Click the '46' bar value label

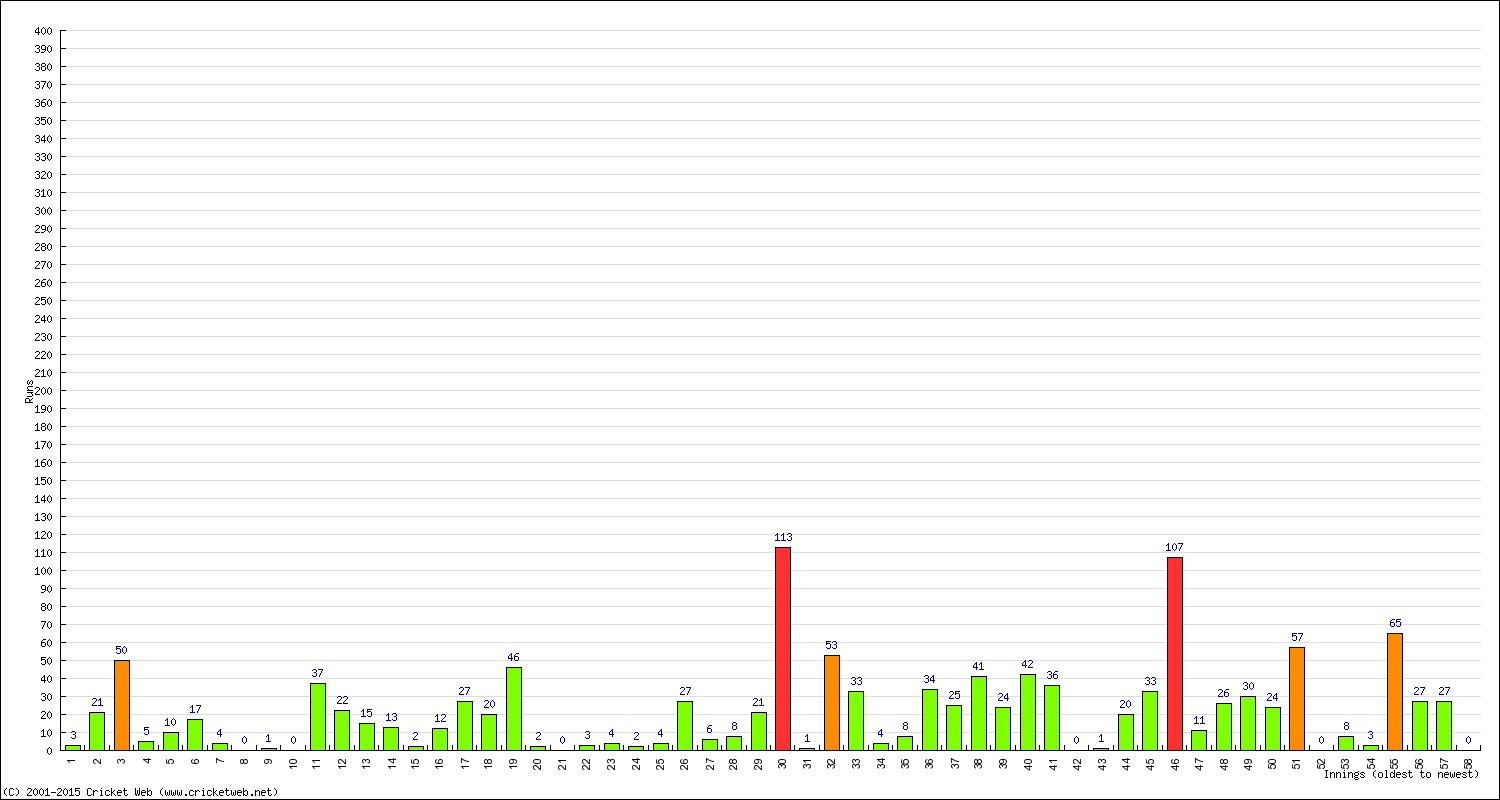pos(513,658)
